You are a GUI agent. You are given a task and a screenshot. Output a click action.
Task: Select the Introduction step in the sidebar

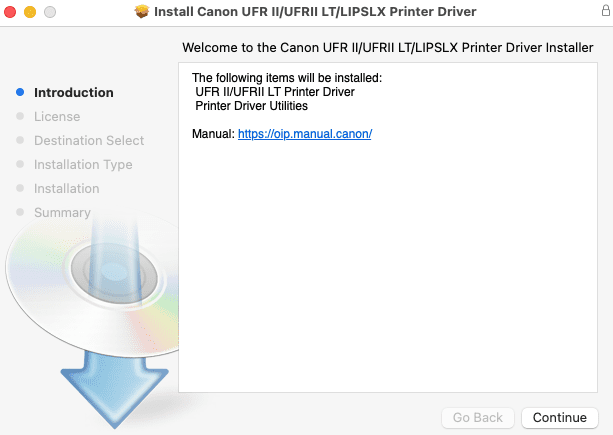pos(74,92)
